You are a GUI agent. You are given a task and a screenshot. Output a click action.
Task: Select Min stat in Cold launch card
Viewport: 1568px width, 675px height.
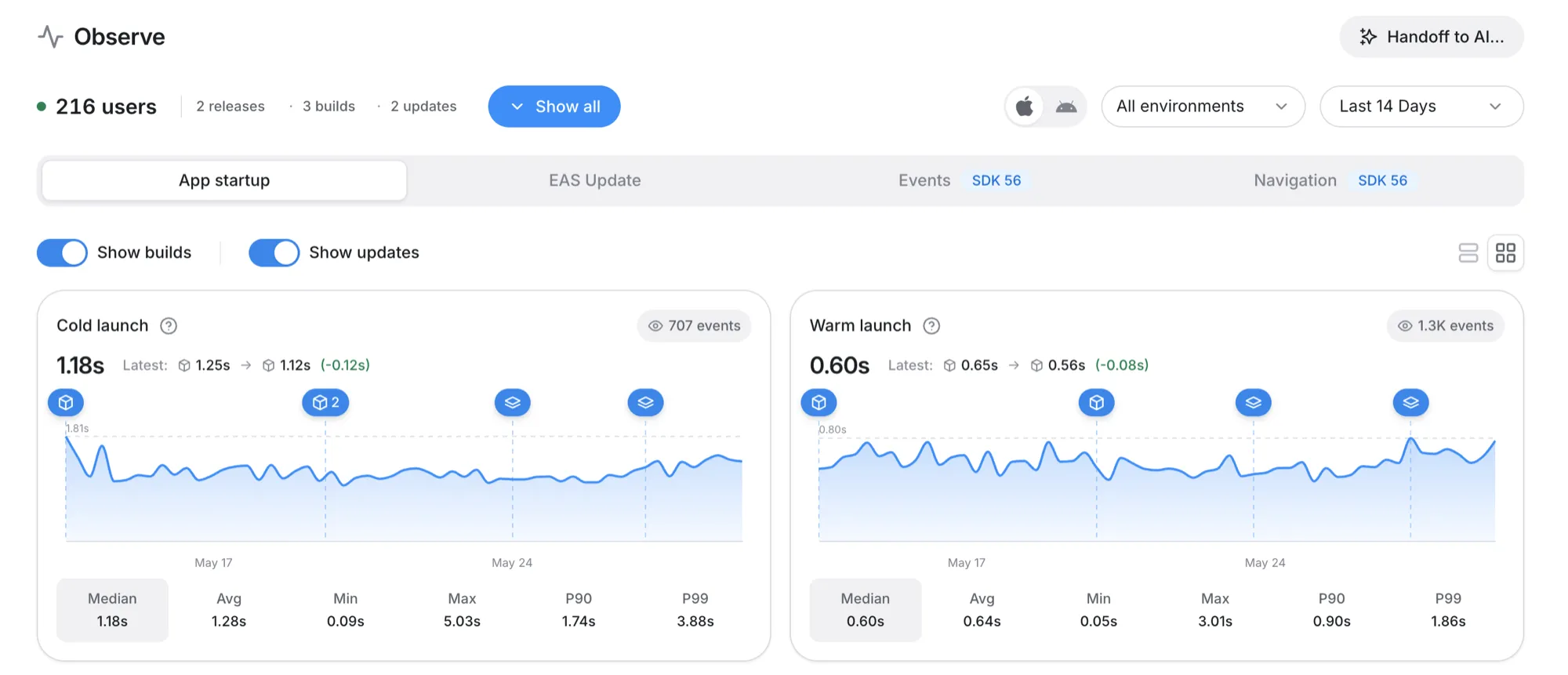point(346,610)
